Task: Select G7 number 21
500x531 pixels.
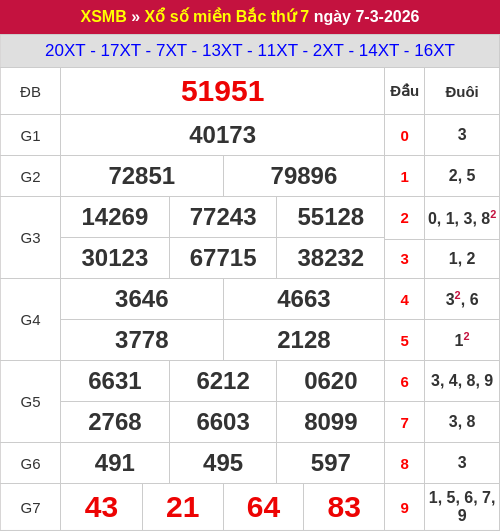Action: [183, 507]
